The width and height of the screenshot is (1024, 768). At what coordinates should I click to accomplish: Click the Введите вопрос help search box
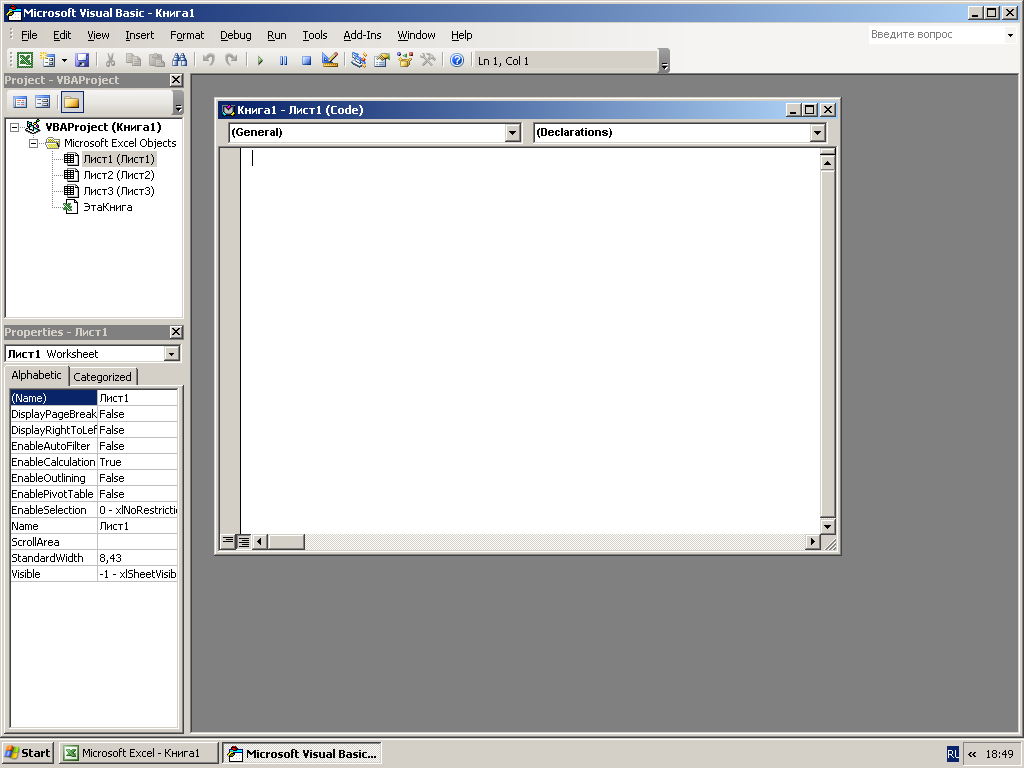click(936, 35)
